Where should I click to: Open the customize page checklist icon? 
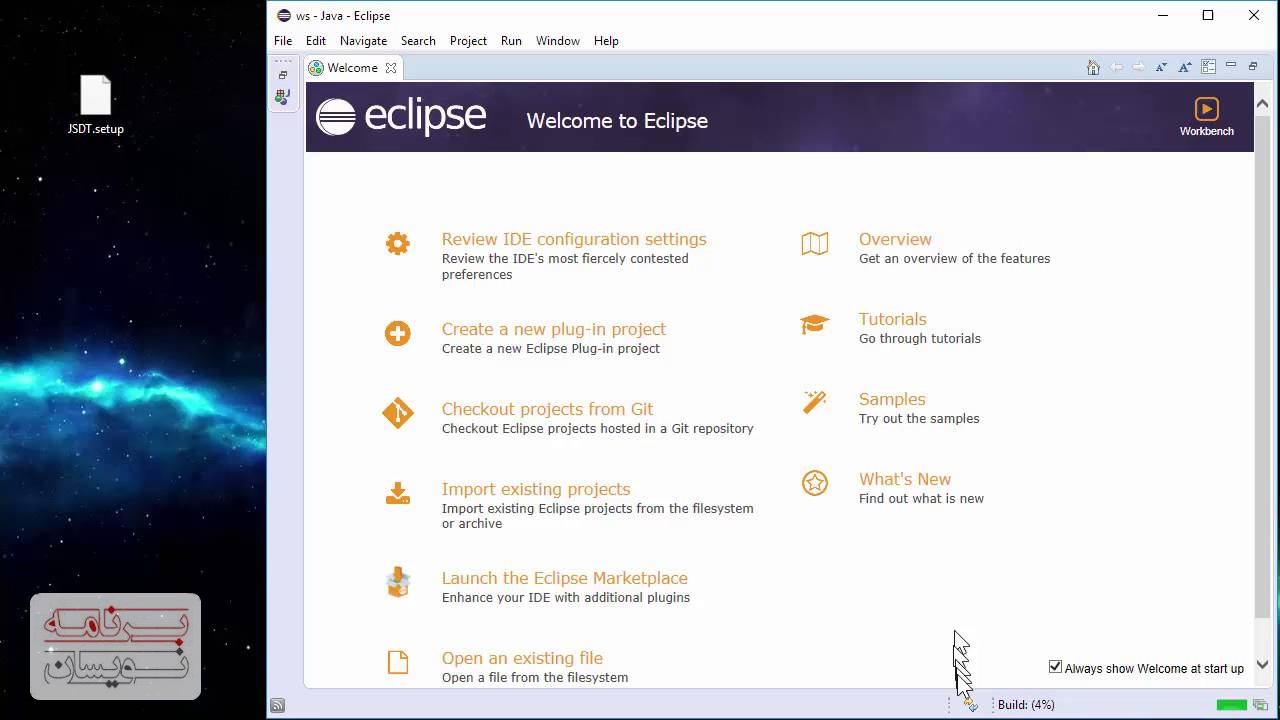(x=1208, y=67)
